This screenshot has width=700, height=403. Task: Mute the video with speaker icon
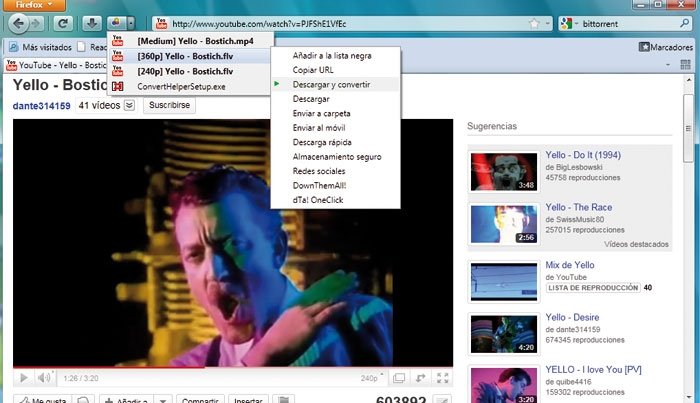tap(44, 378)
